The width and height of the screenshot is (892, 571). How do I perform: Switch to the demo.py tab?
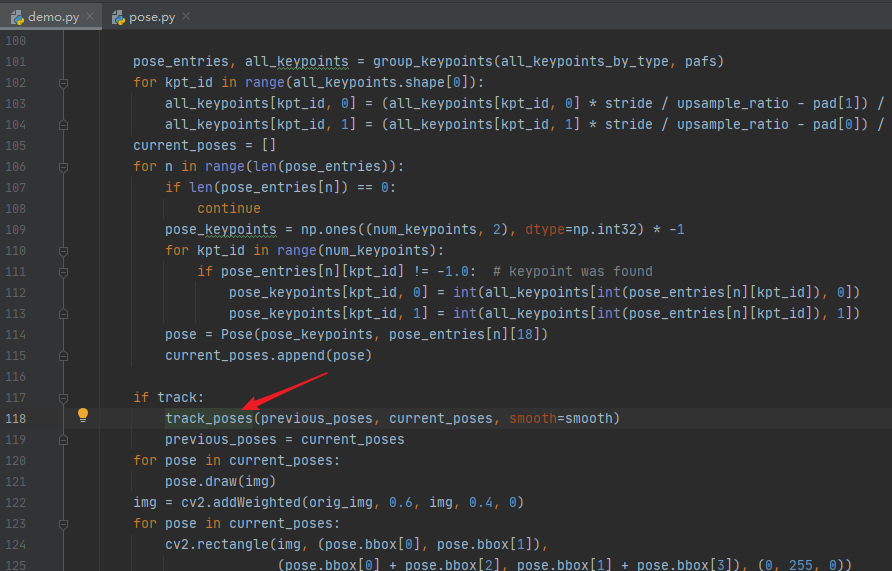tap(52, 17)
